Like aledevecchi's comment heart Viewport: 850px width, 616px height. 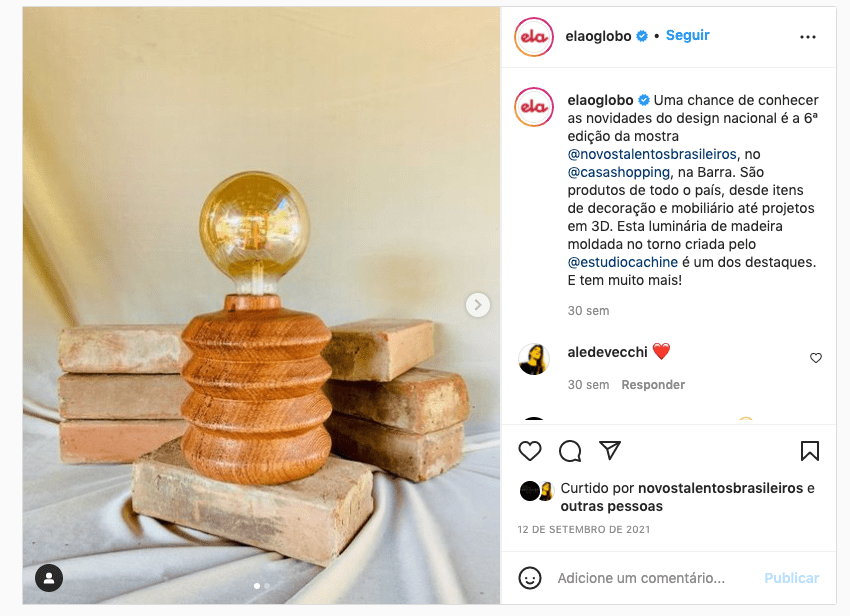pyautogui.click(x=816, y=358)
